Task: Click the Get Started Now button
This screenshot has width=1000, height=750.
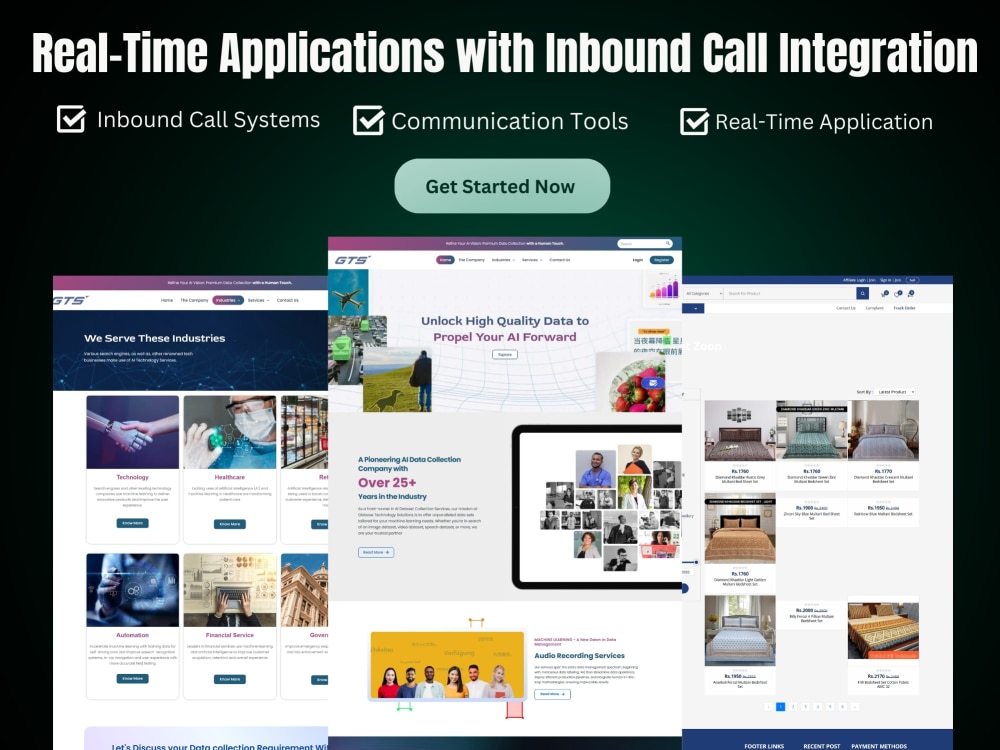Action: (x=502, y=186)
